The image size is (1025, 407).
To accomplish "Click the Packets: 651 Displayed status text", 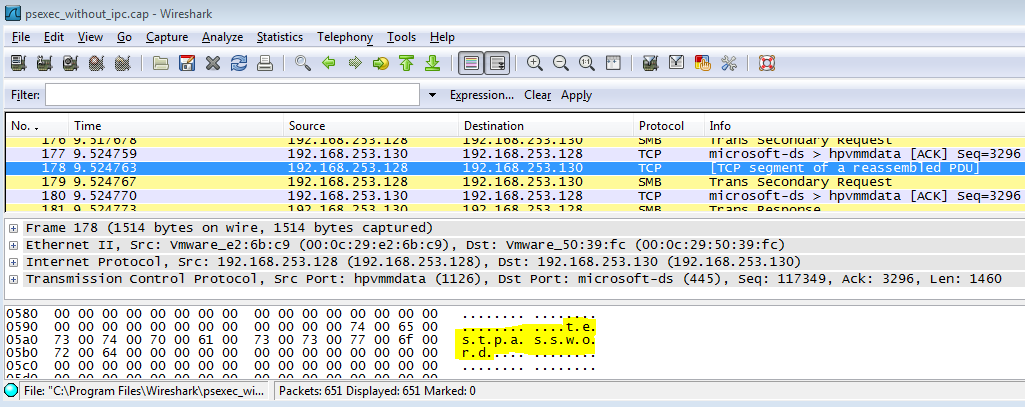I will 377,391.
